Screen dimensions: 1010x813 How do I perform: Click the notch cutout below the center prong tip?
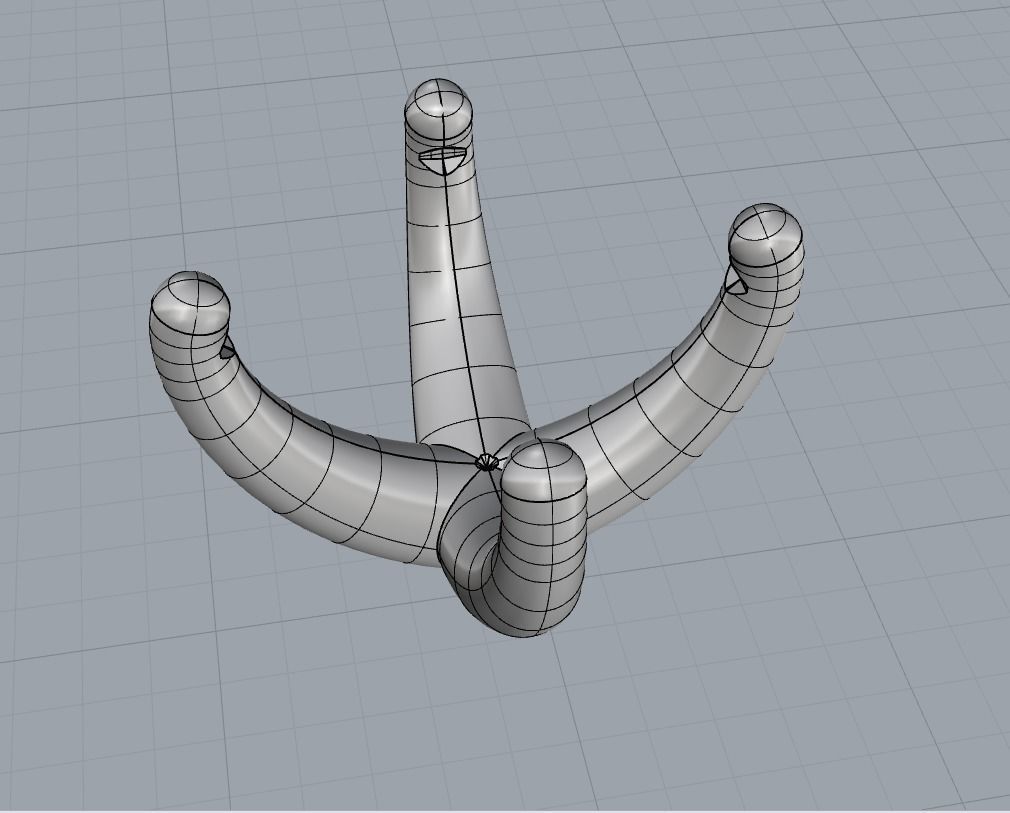[441, 160]
